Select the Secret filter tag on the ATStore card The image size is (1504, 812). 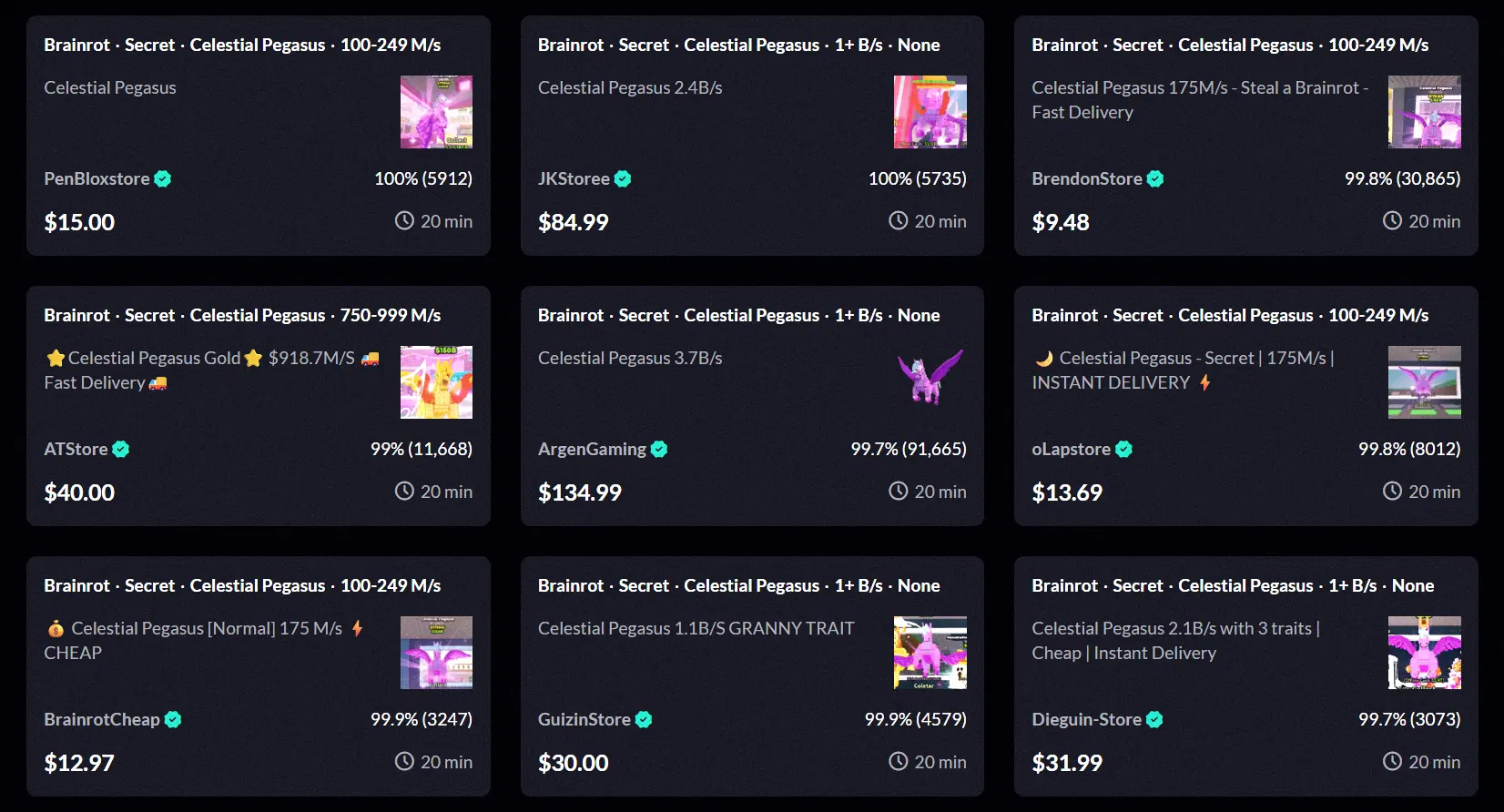pos(149,315)
